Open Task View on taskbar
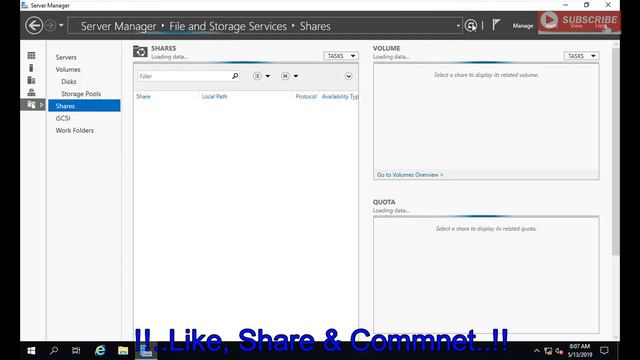Viewport: 640px width, 360px height. (76, 351)
